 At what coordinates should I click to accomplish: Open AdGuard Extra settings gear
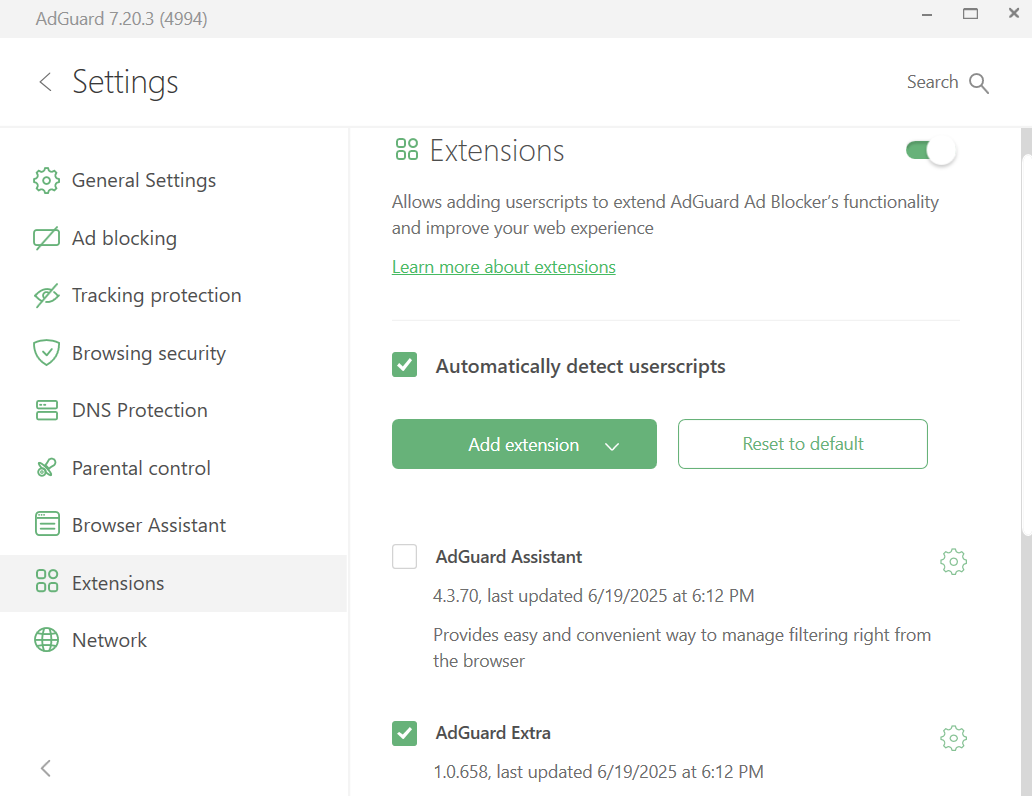(953, 738)
